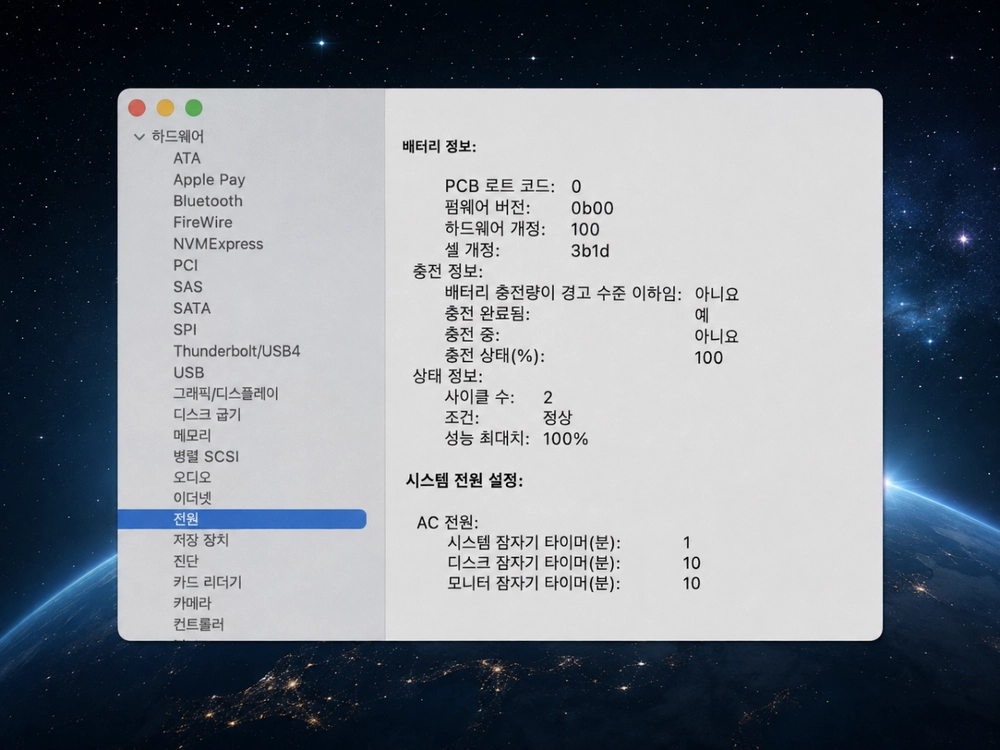Open the Apple Pay sidebar entry
This screenshot has width=1000, height=750.
coord(209,180)
